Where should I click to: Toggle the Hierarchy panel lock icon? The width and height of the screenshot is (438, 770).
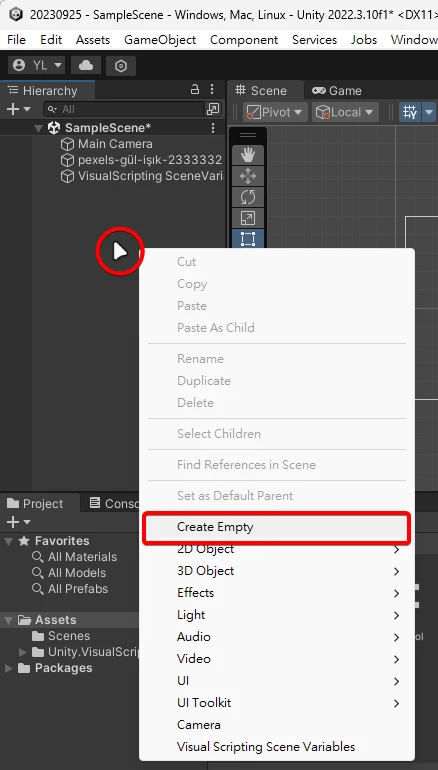(195, 90)
